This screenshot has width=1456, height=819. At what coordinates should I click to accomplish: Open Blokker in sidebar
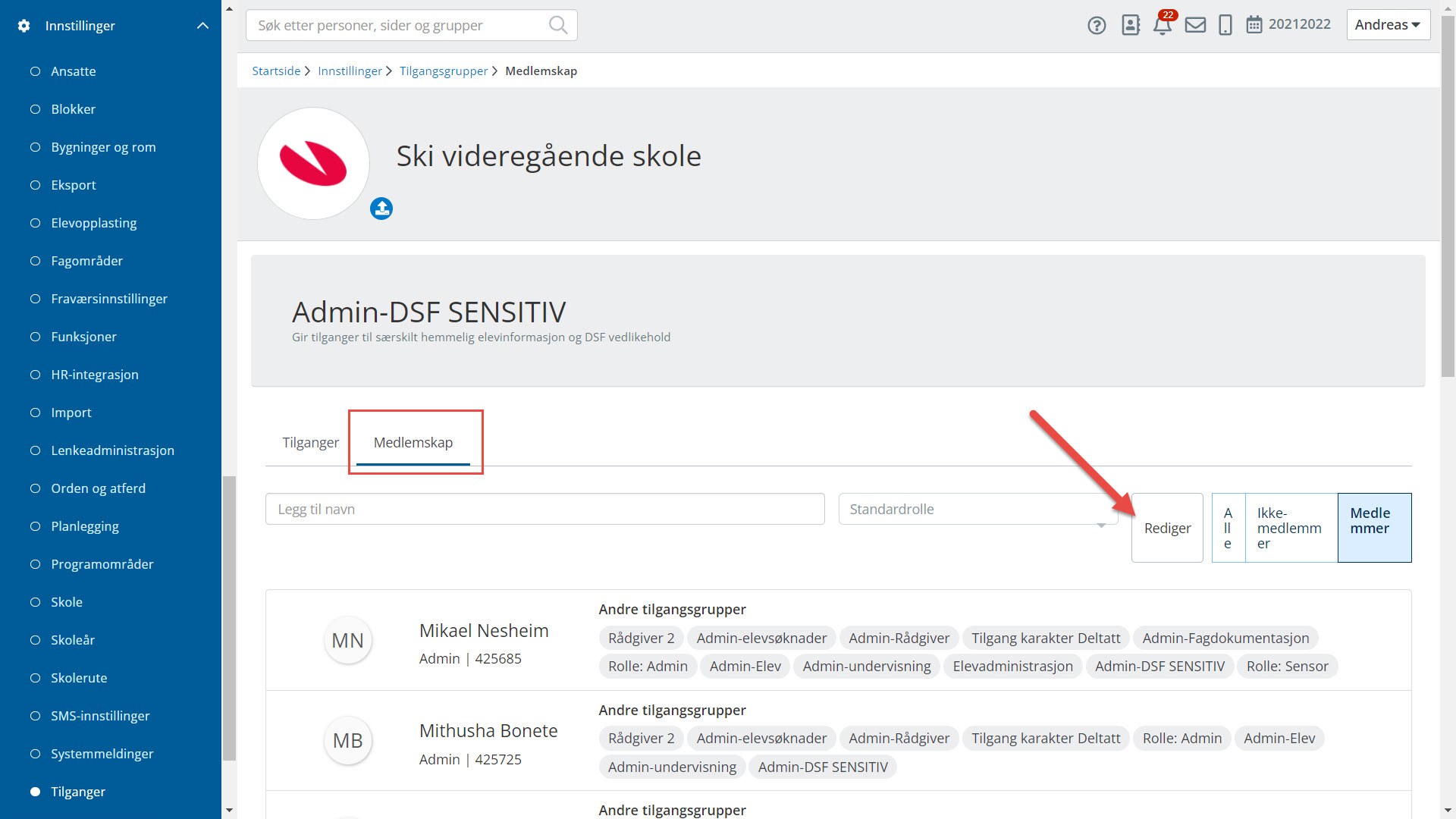click(74, 109)
